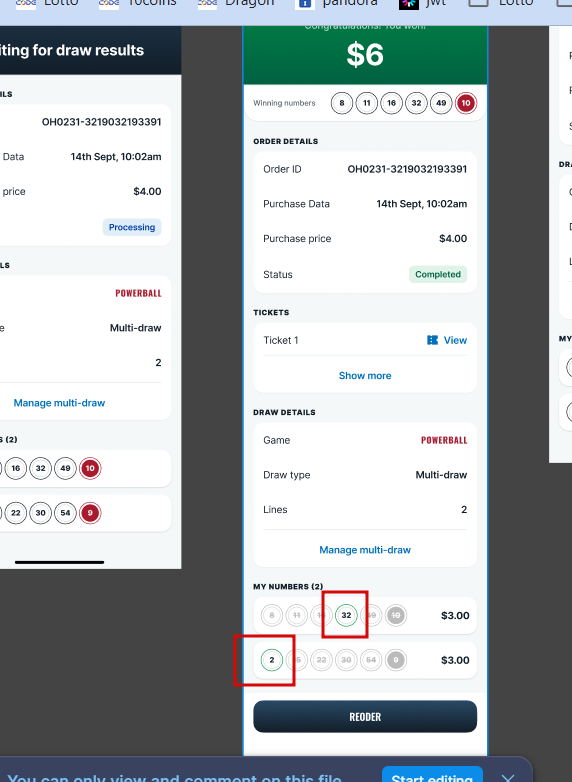
Task: Click Manage multi-draw in the completed order frame
Action: [365, 550]
